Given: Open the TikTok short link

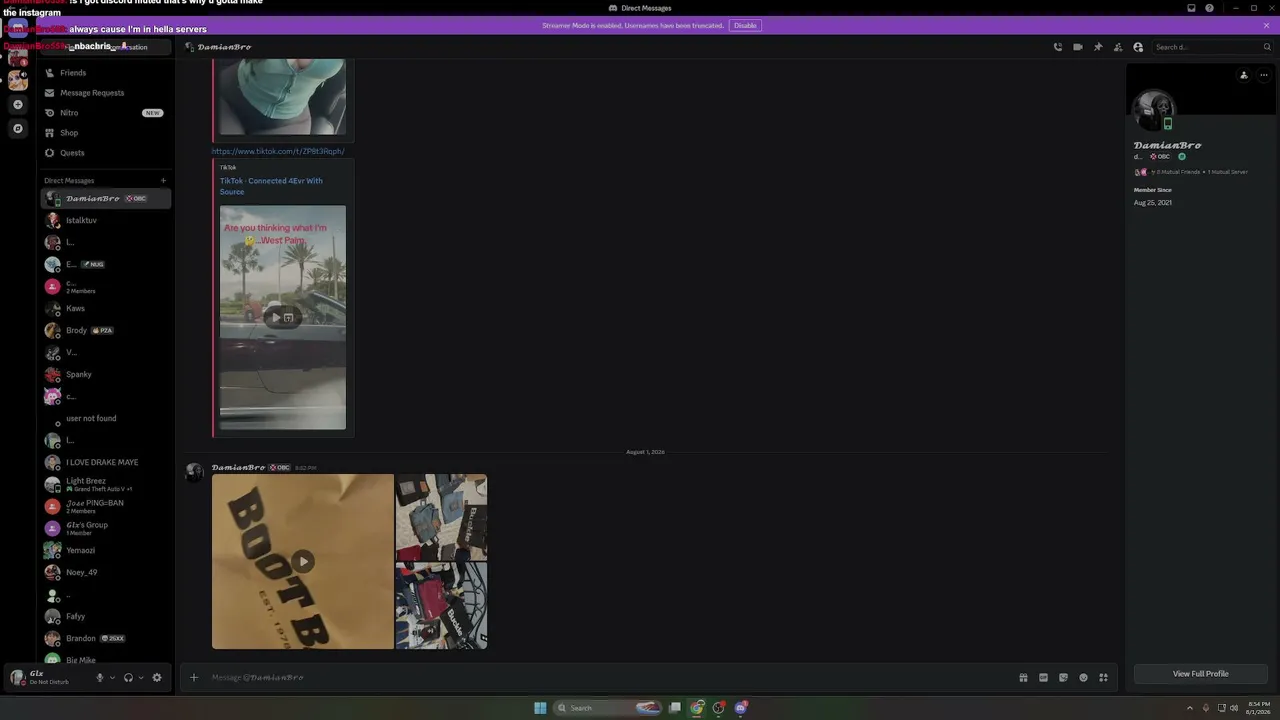Looking at the screenshot, I should click(x=278, y=151).
